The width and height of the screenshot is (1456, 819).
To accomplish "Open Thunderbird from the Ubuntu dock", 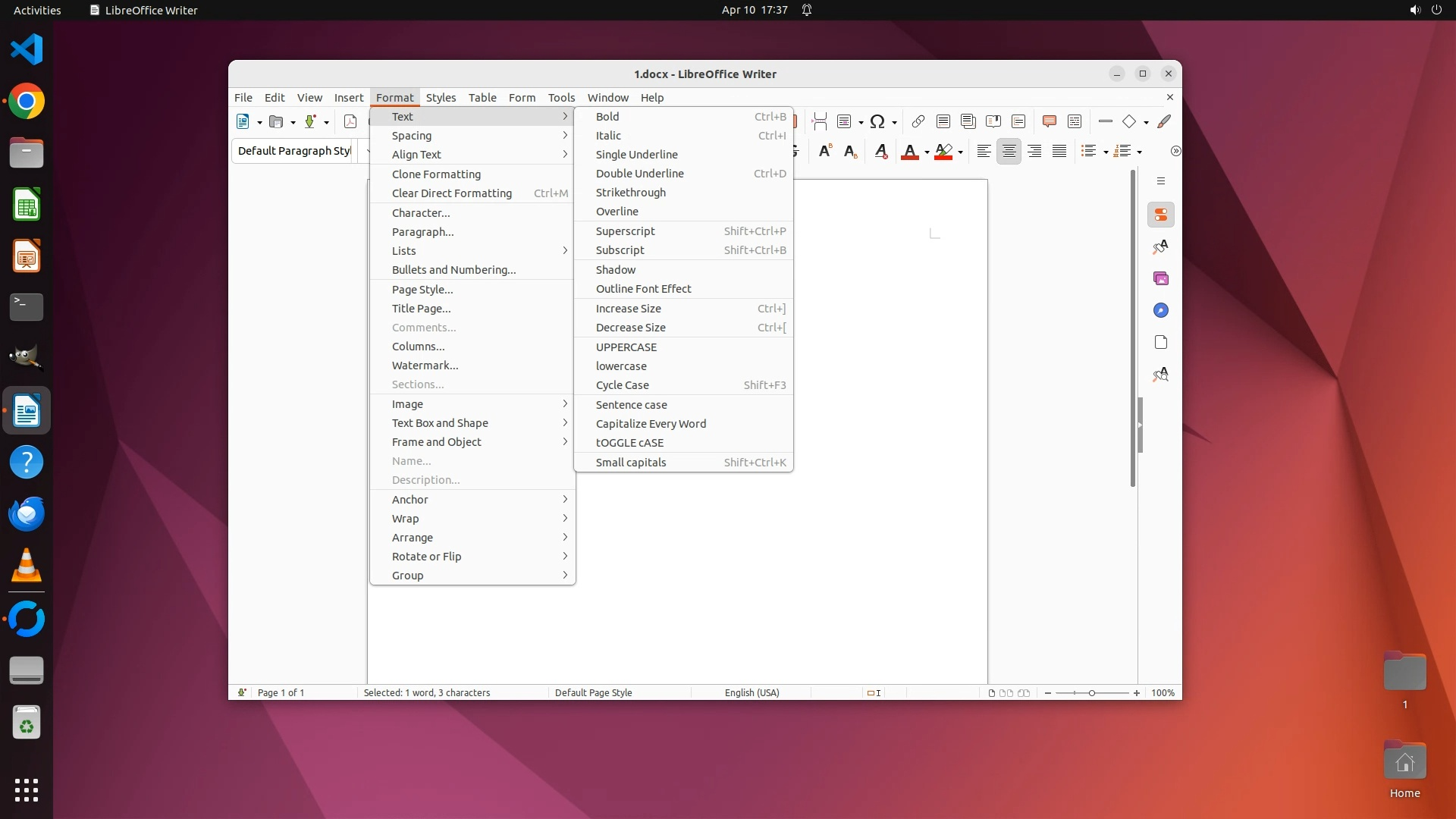I will tap(27, 514).
